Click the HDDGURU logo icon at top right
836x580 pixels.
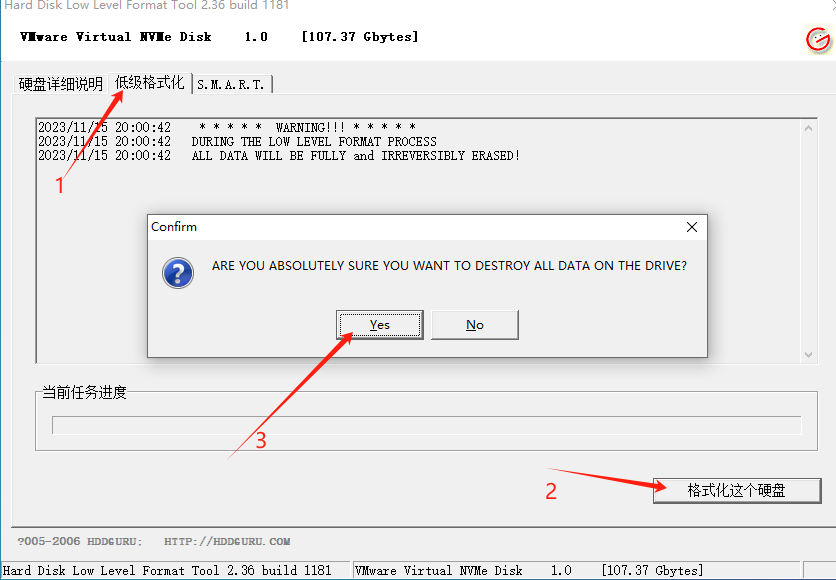point(817,40)
